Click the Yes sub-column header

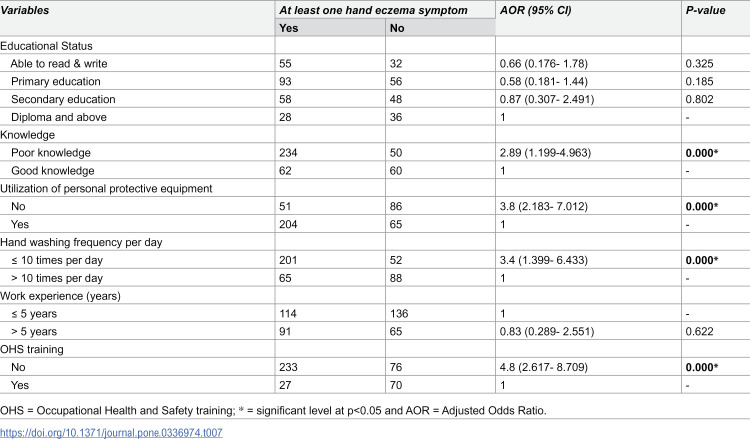pos(288,28)
